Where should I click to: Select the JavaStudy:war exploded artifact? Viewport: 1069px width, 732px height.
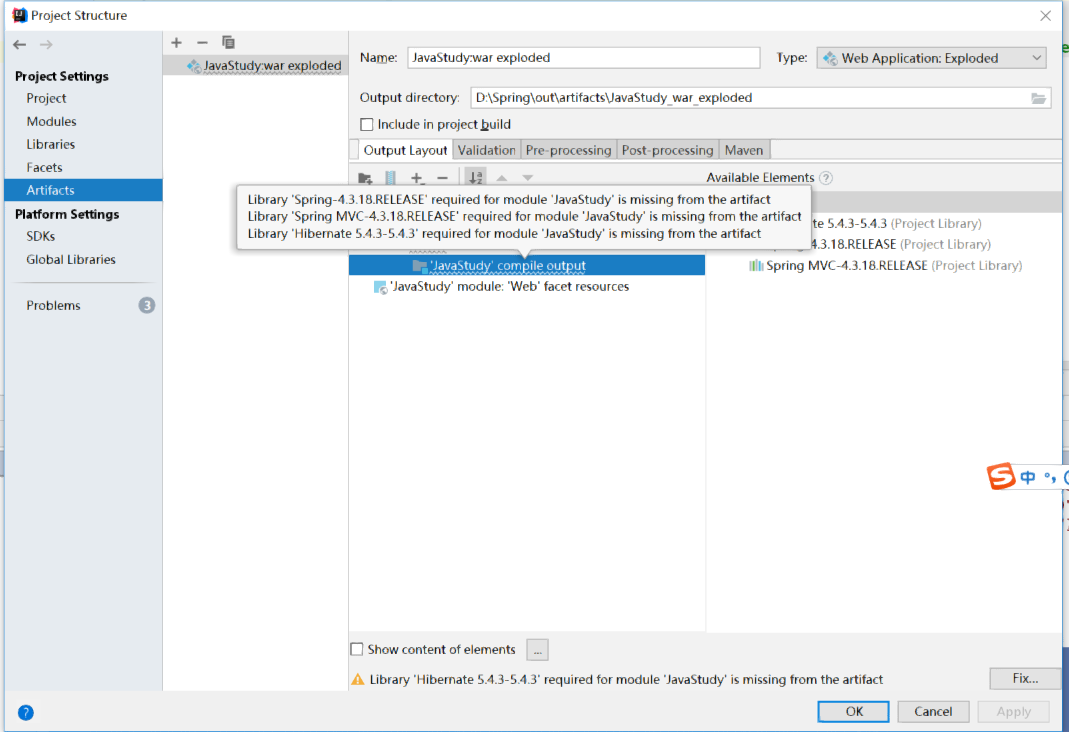pos(256,66)
